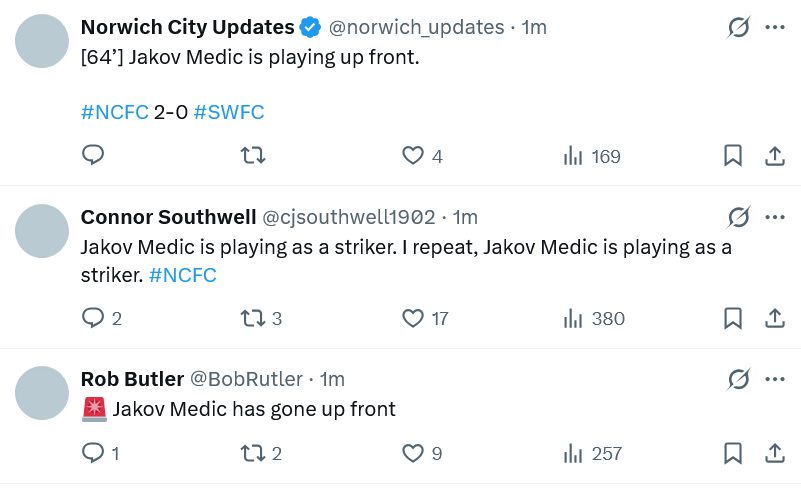Open more options on Rob Butler's tweet
This screenshot has height=490, width=801.
[774, 379]
